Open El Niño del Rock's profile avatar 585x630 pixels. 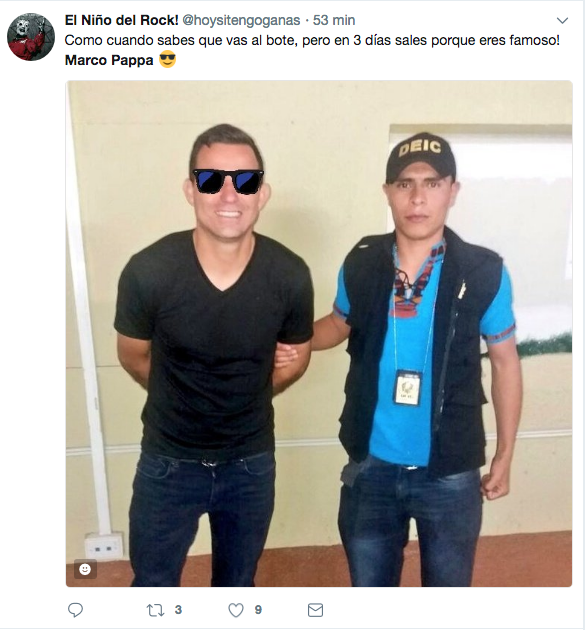pos(31,37)
